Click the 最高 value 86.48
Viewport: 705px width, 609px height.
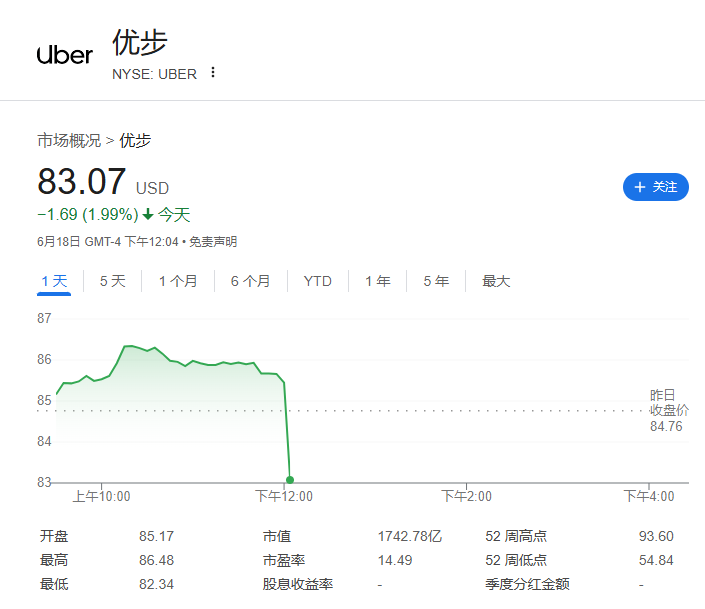point(156,560)
